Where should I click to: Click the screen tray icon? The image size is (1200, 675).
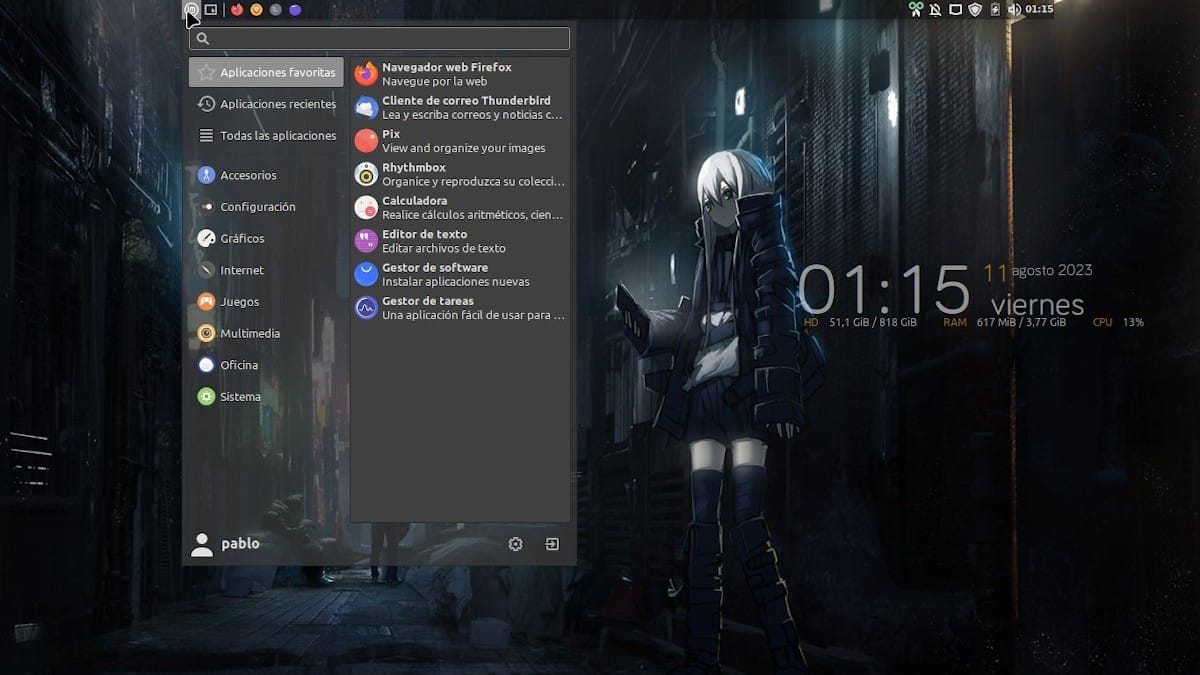[x=955, y=9]
